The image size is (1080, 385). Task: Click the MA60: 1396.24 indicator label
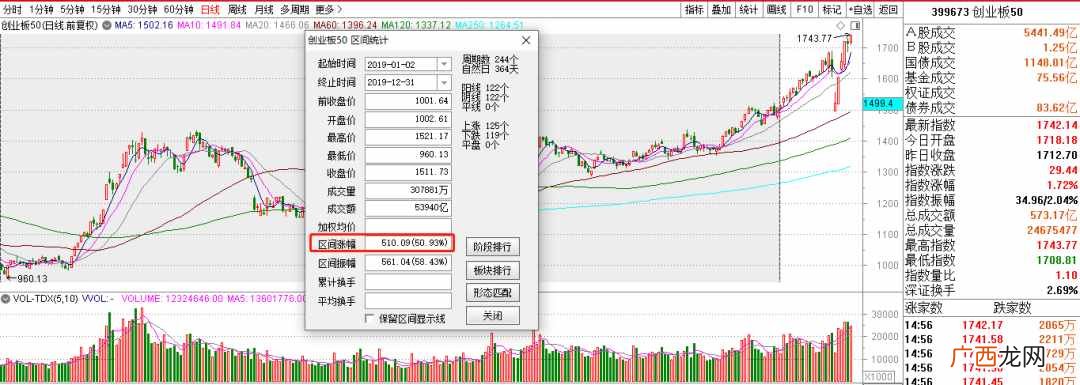[x=344, y=25]
